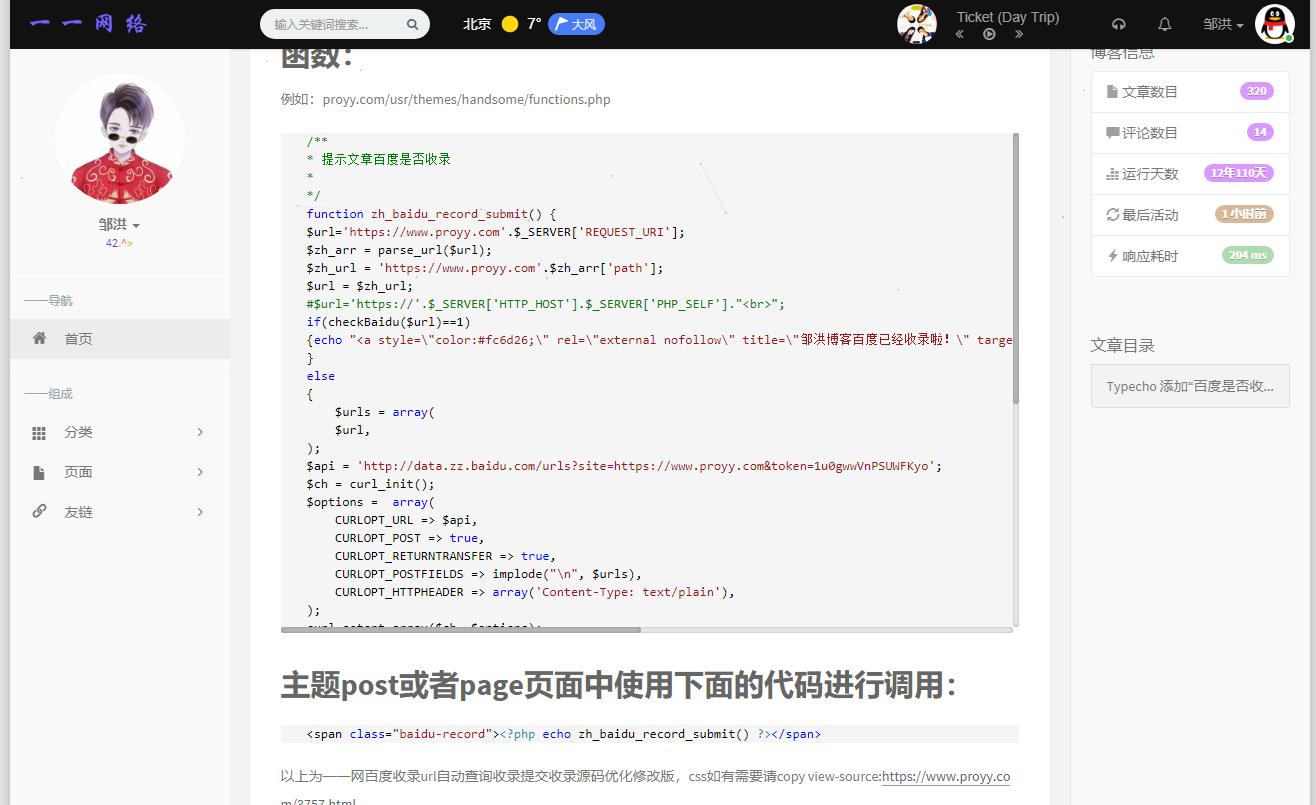Play the Ticket (Day Trip) track
The image size is (1316, 805).
(x=989, y=34)
